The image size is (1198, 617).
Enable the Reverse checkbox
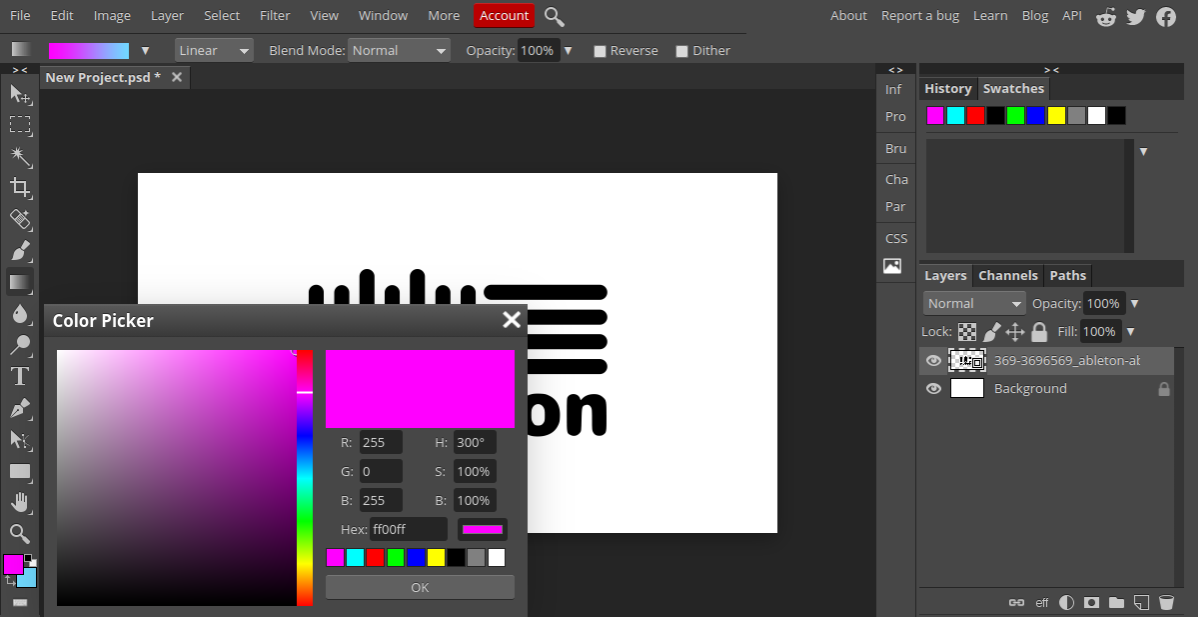click(600, 51)
